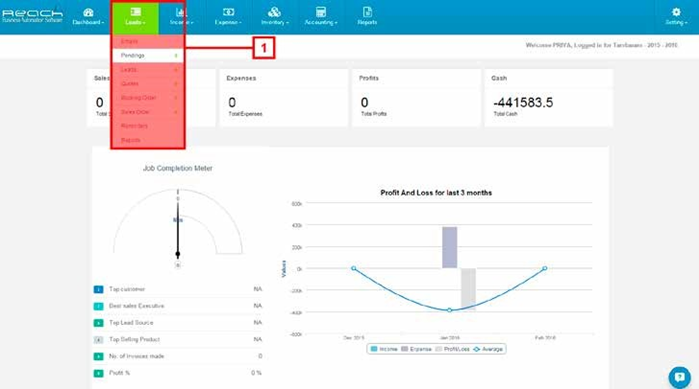This screenshot has height=389, width=699.
Task: Expand the Quotes submenu arrow
Action: click(x=176, y=84)
